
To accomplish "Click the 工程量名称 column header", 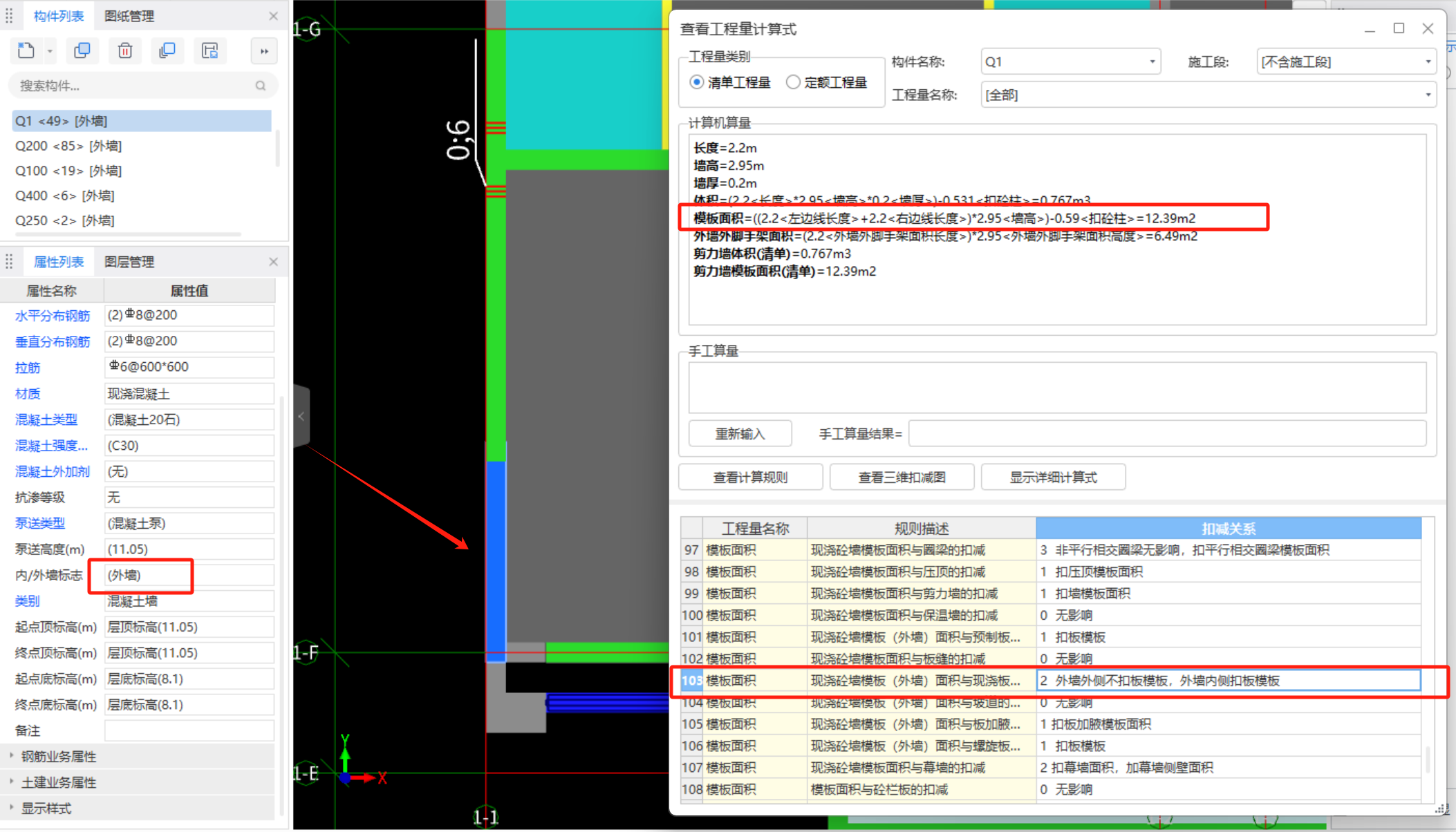I will click(755, 529).
